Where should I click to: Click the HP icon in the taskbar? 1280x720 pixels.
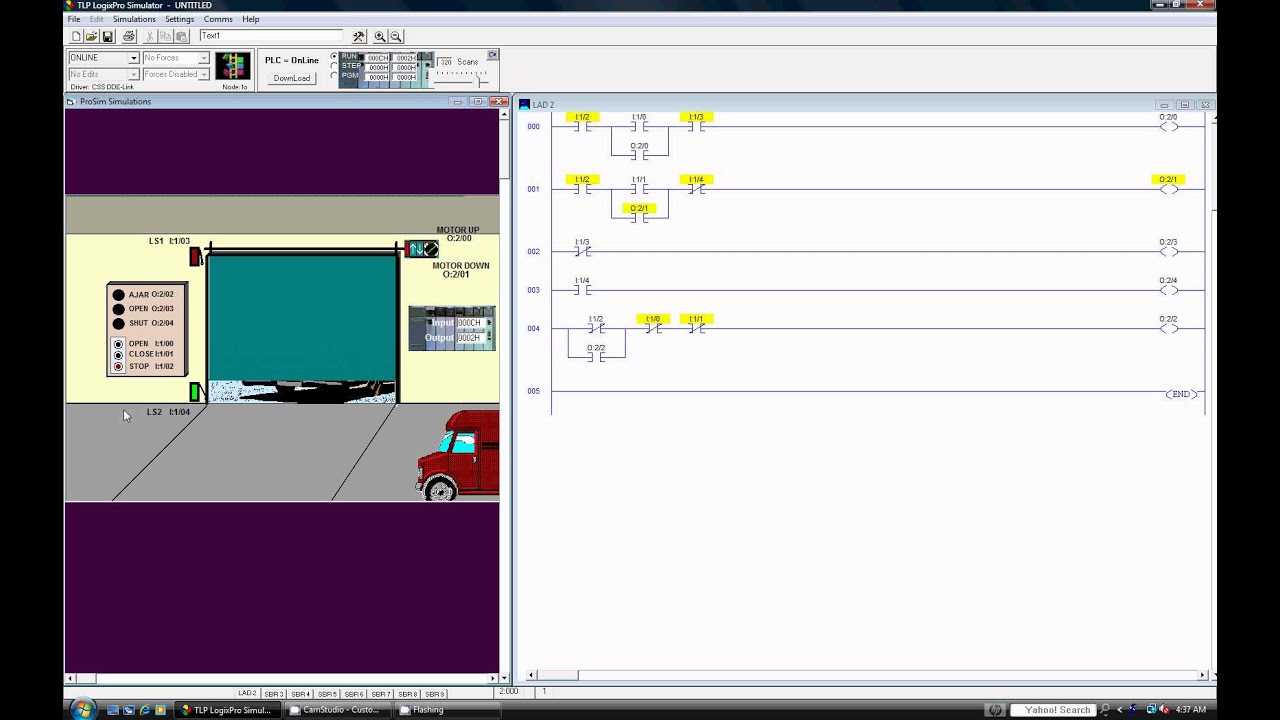[x=994, y=710]
